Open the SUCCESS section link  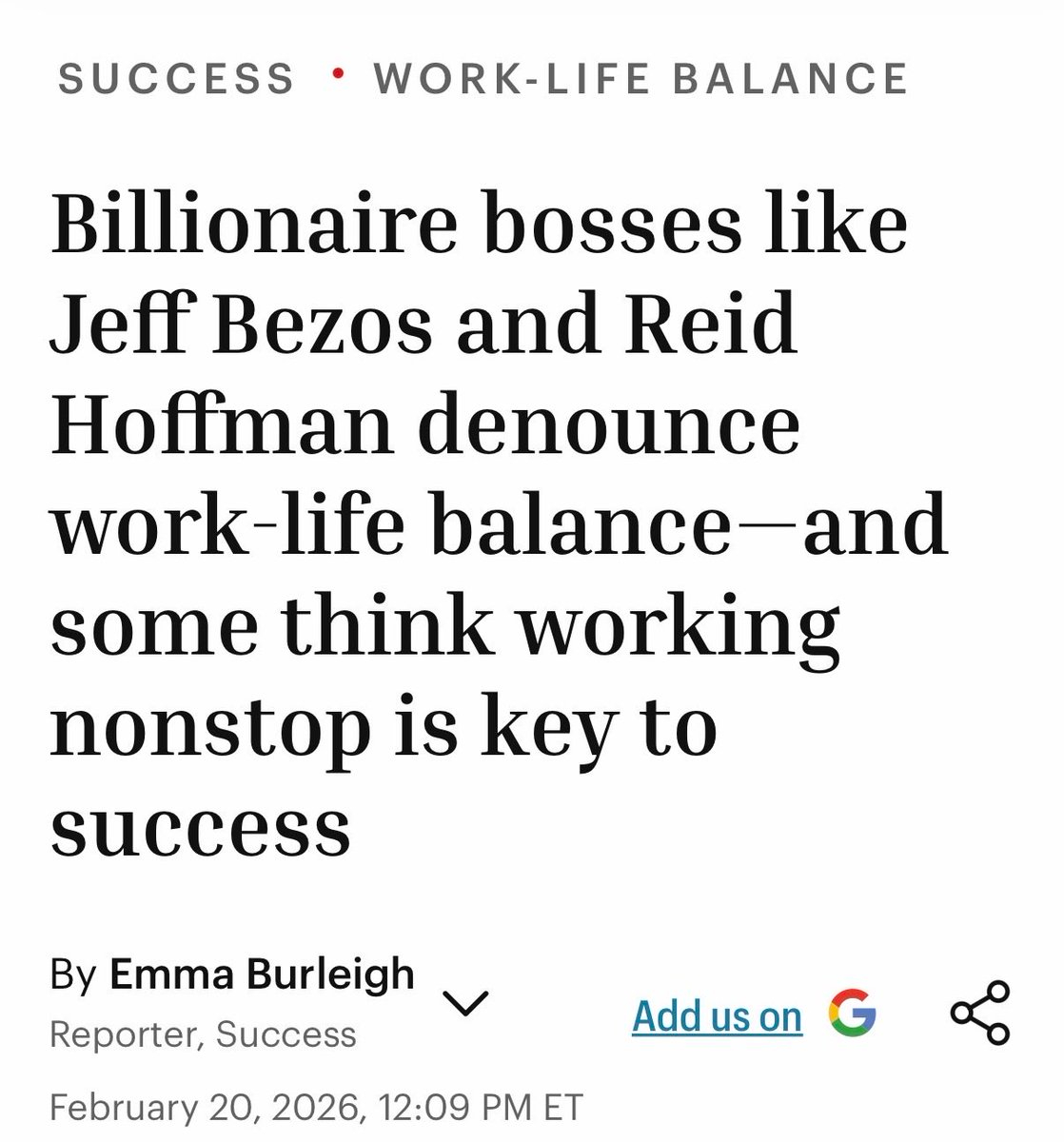pos(176,78)
